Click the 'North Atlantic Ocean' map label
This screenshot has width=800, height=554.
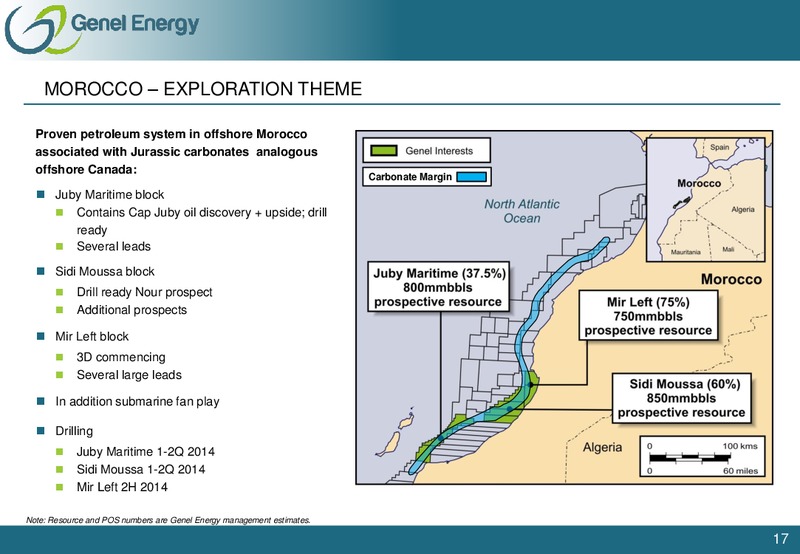click(x=521, y=211)
